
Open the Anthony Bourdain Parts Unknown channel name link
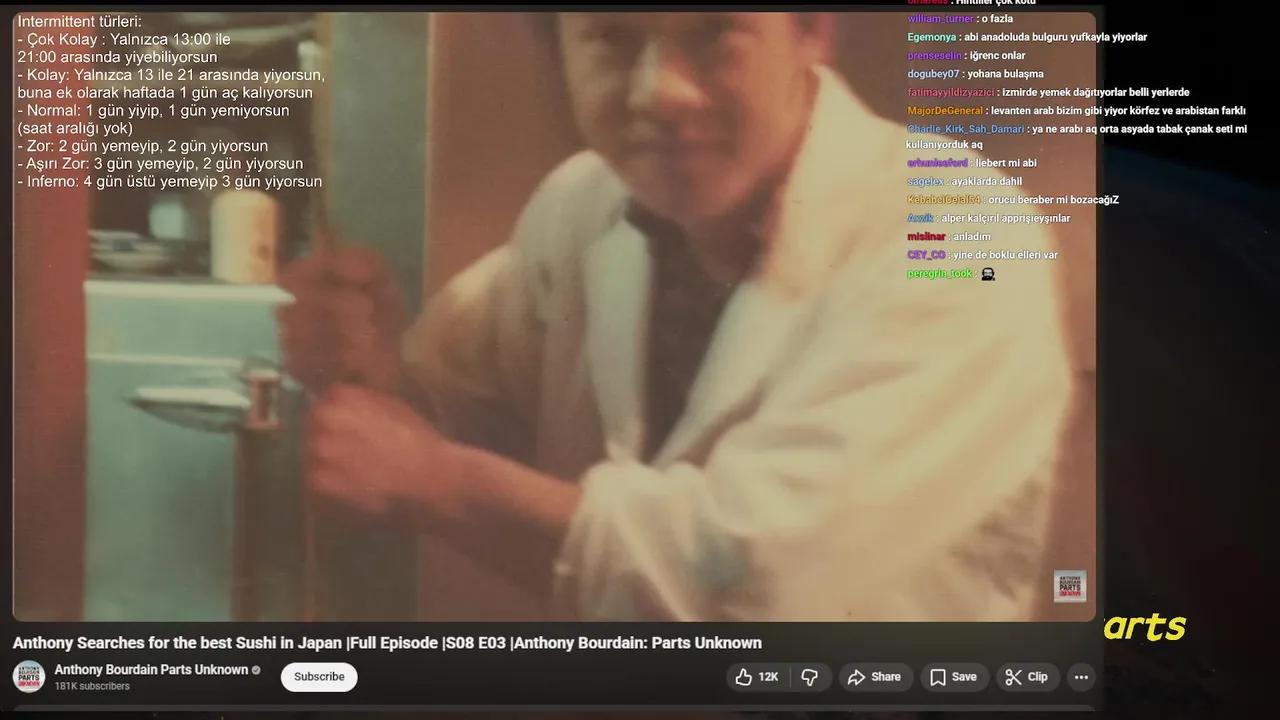[151, 670]
